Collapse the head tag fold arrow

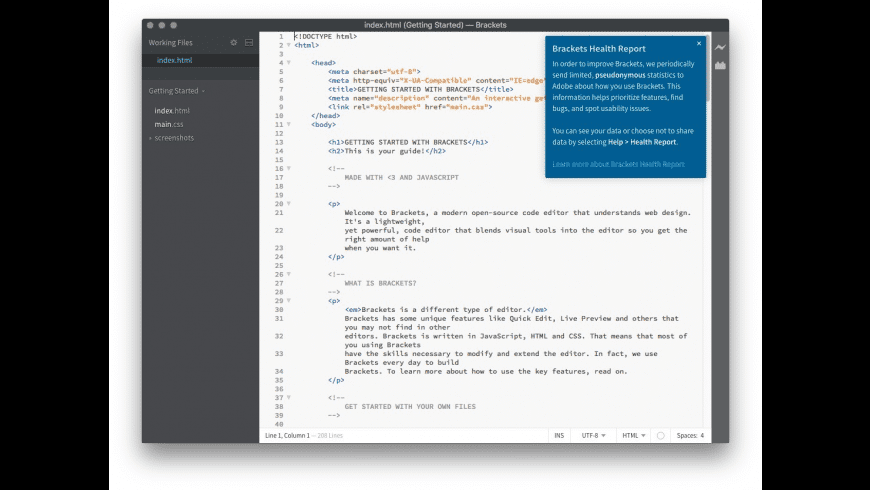(288, 62)
